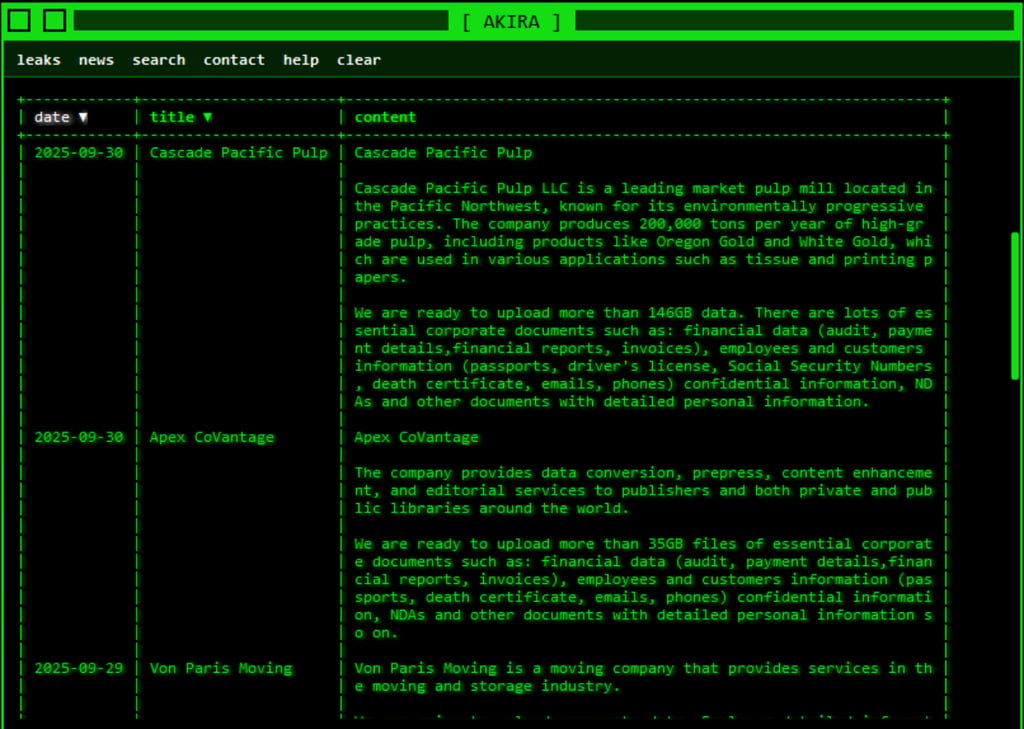
Task: Click the first square button in title bar
Action: [19, 20]
